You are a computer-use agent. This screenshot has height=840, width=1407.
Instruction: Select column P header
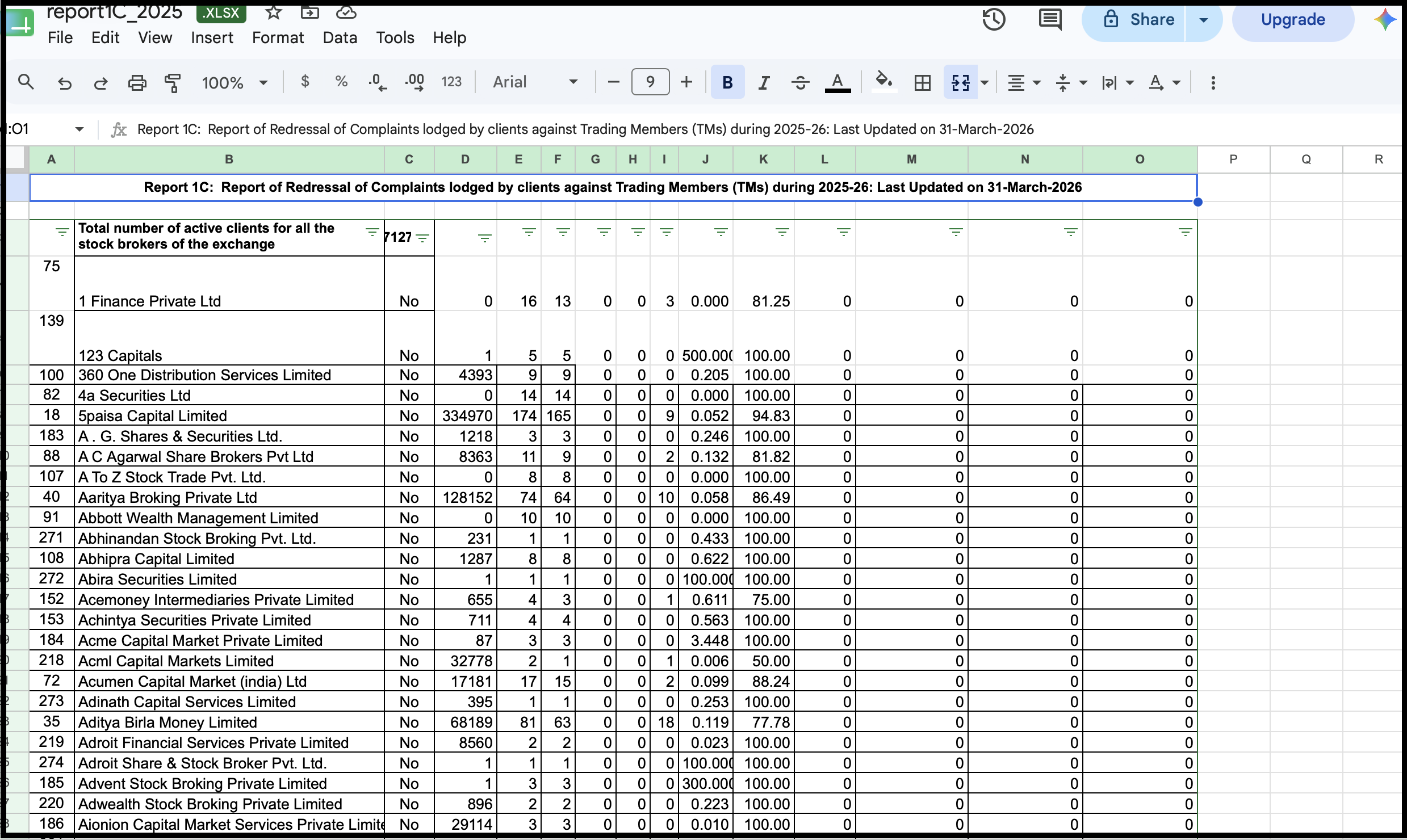tap(1233, 159)
